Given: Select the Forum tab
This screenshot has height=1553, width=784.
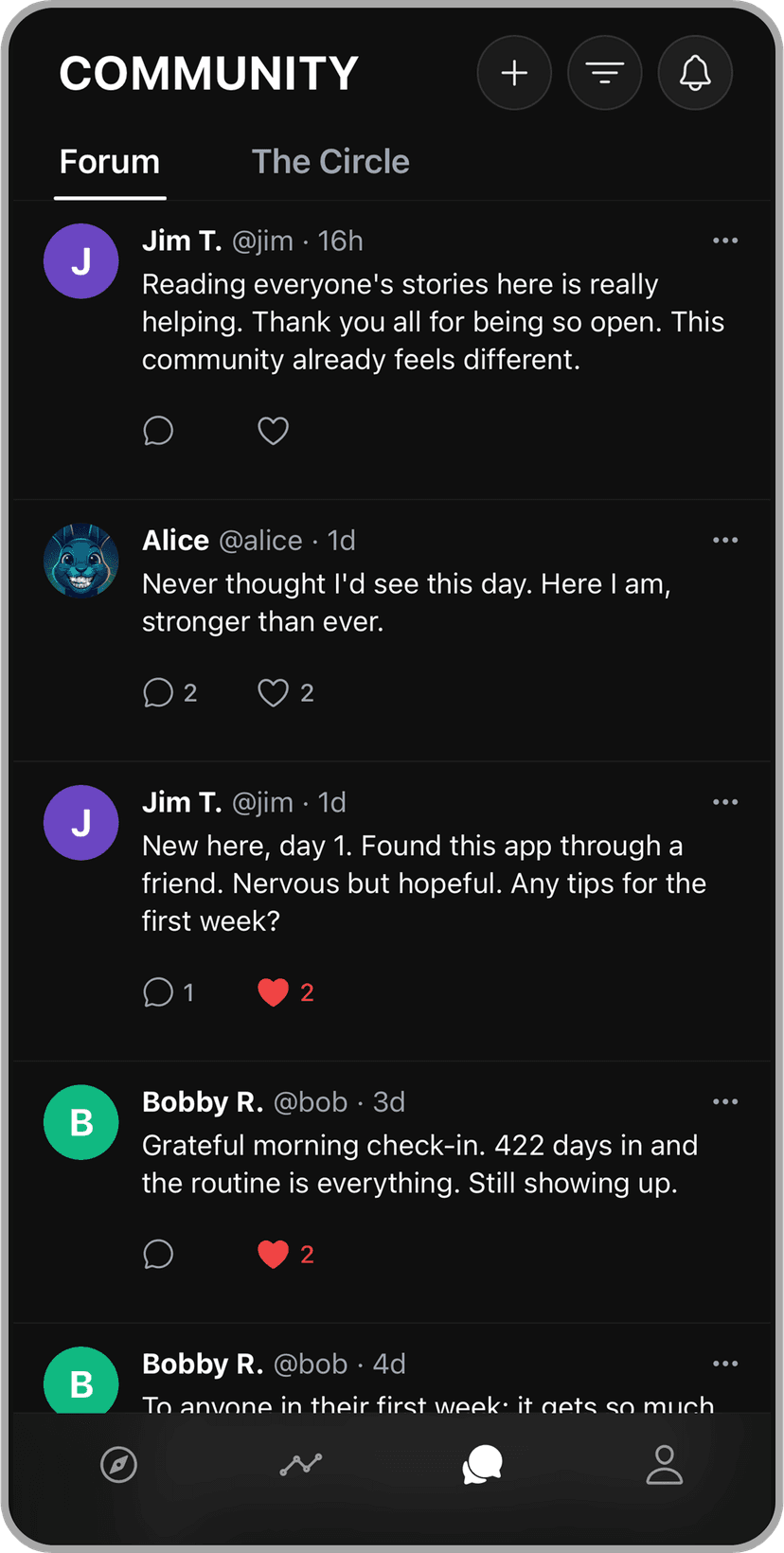Looking at the screenshot, I should tap(110, 162).
